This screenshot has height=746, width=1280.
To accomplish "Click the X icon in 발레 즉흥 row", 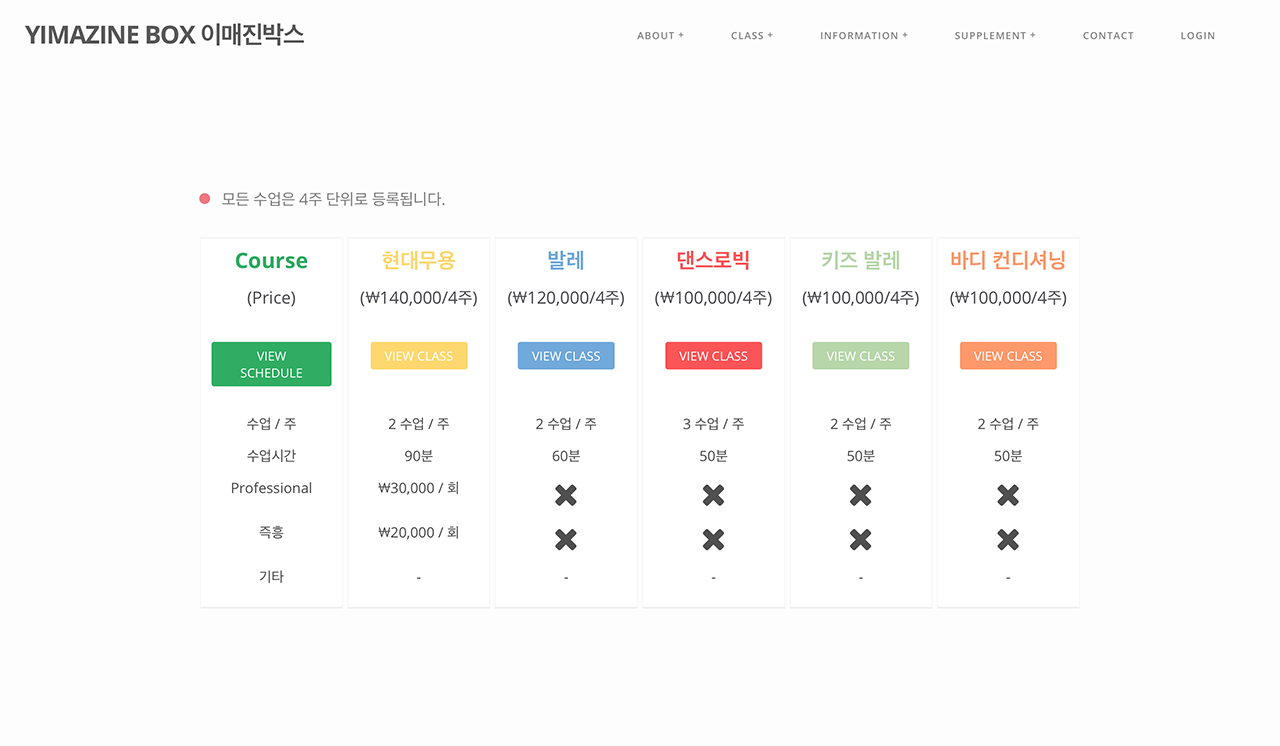I will (x=566, y=540).
